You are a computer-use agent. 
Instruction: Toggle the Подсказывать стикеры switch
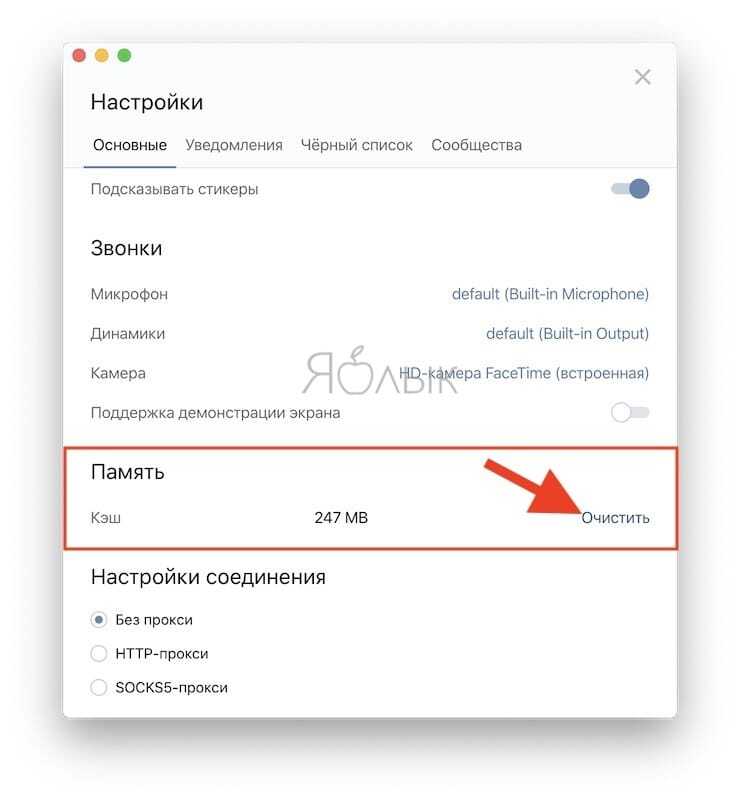click(630, 189)
